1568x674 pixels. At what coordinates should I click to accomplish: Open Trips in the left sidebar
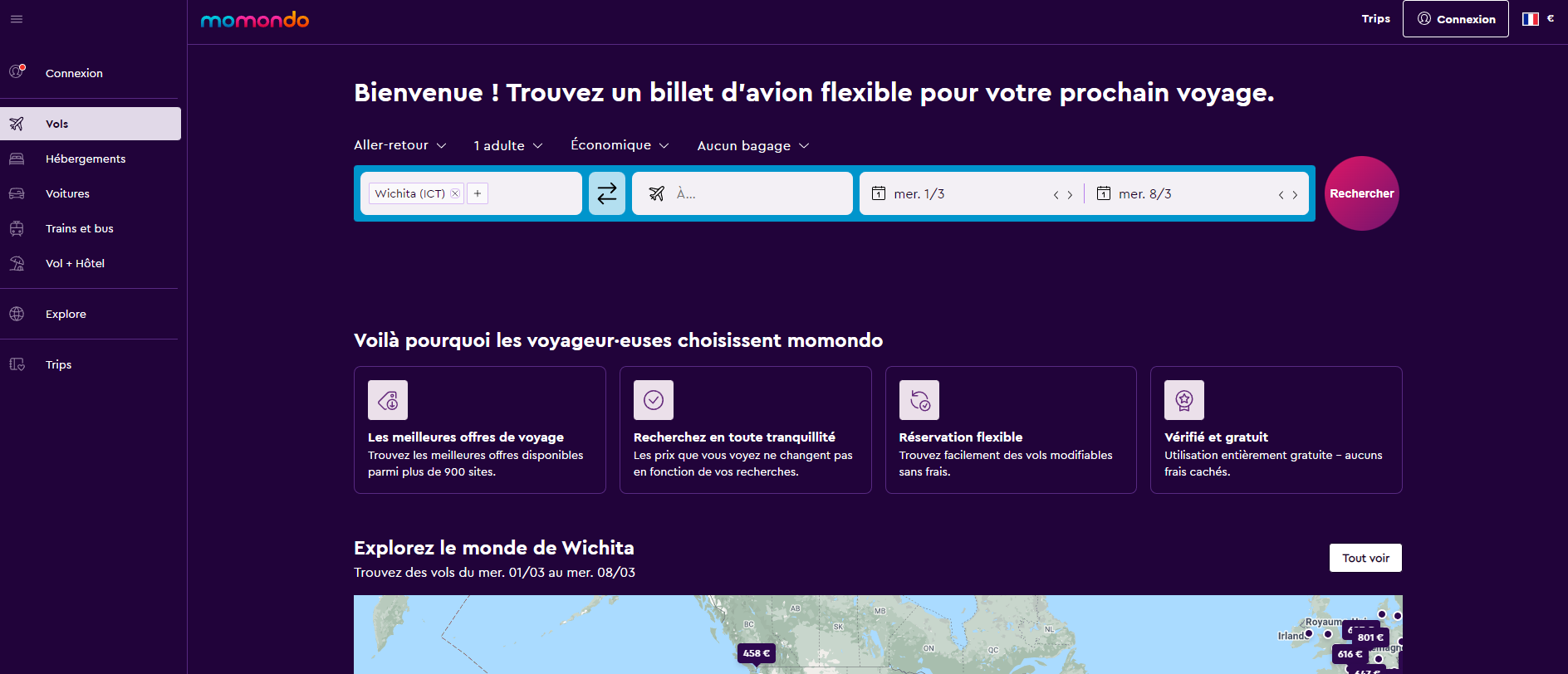coord(91,364)
